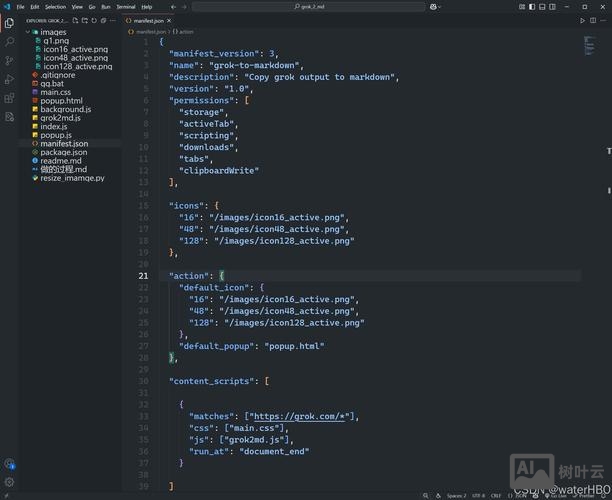Open the Search view in activity bar

tap(9, 42)
